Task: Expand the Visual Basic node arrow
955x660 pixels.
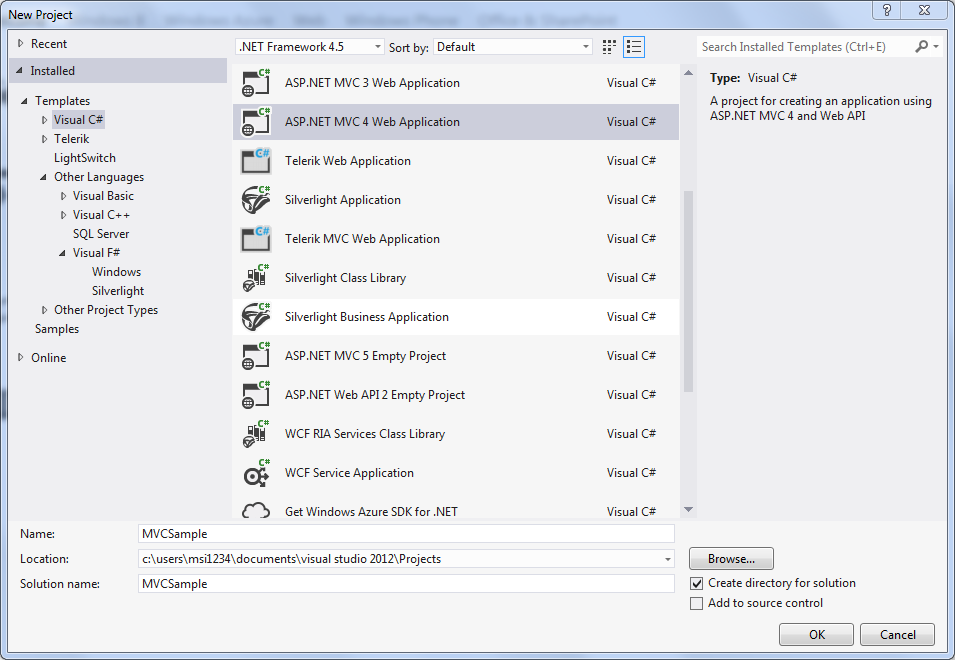Action: pos(63,196)
